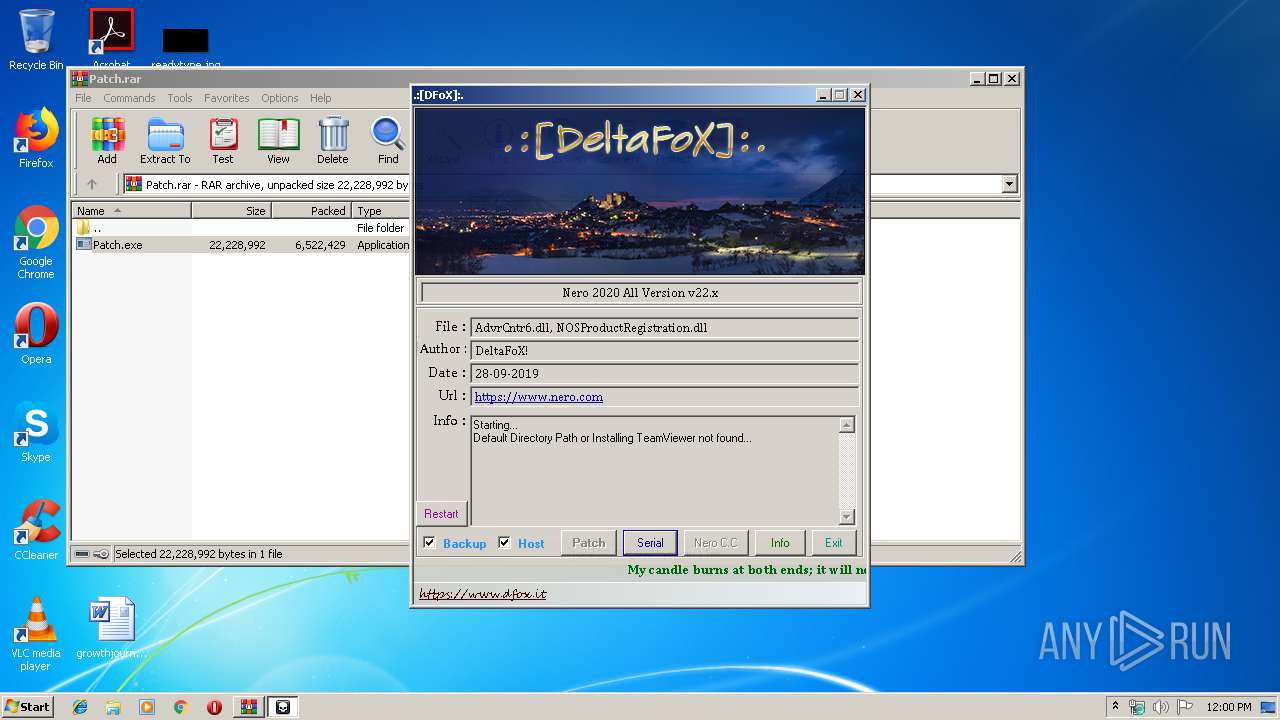The image size is (1280, 720).
Task: Click the DFoX patch taskbar button
Action: click(x=283, y=707)
